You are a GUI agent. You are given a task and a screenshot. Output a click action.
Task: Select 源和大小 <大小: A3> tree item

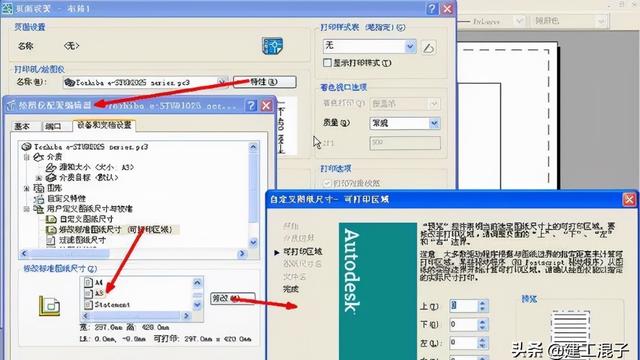(90, 167)
